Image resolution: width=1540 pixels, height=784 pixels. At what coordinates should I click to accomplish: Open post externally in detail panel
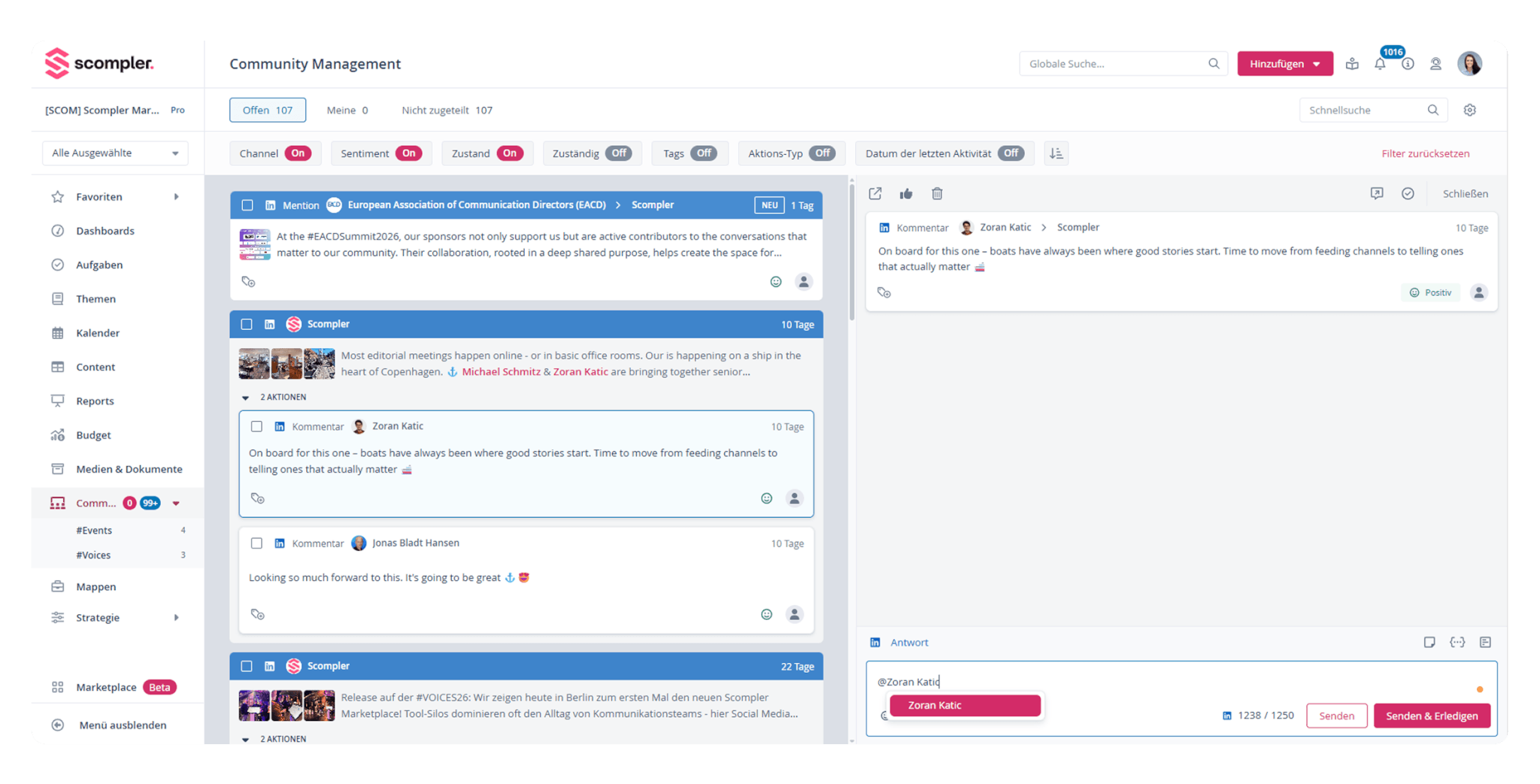(875, 194)
